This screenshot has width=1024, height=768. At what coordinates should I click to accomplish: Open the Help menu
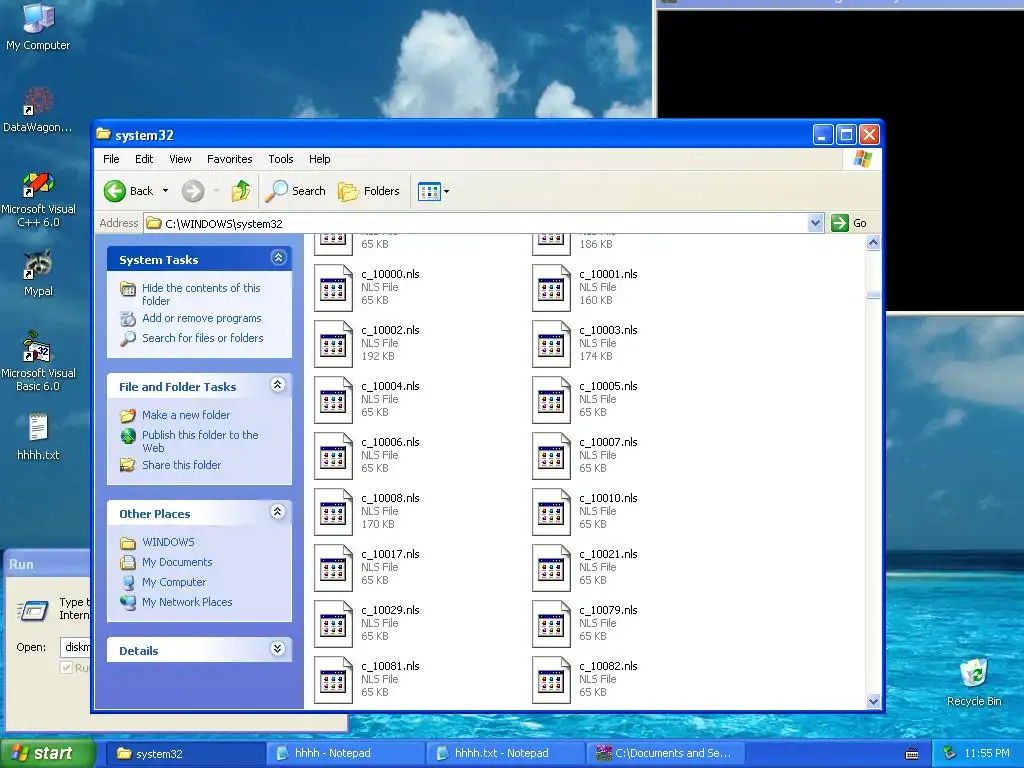pyautogui.click(x=319, y=159)
